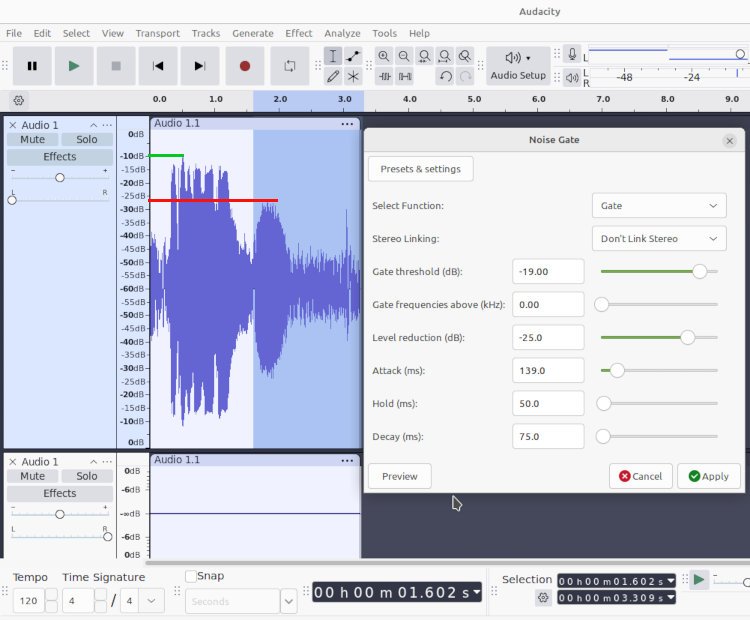Open the File menu
This screenshot has width=750, height=620.
[x=14, y=33]
